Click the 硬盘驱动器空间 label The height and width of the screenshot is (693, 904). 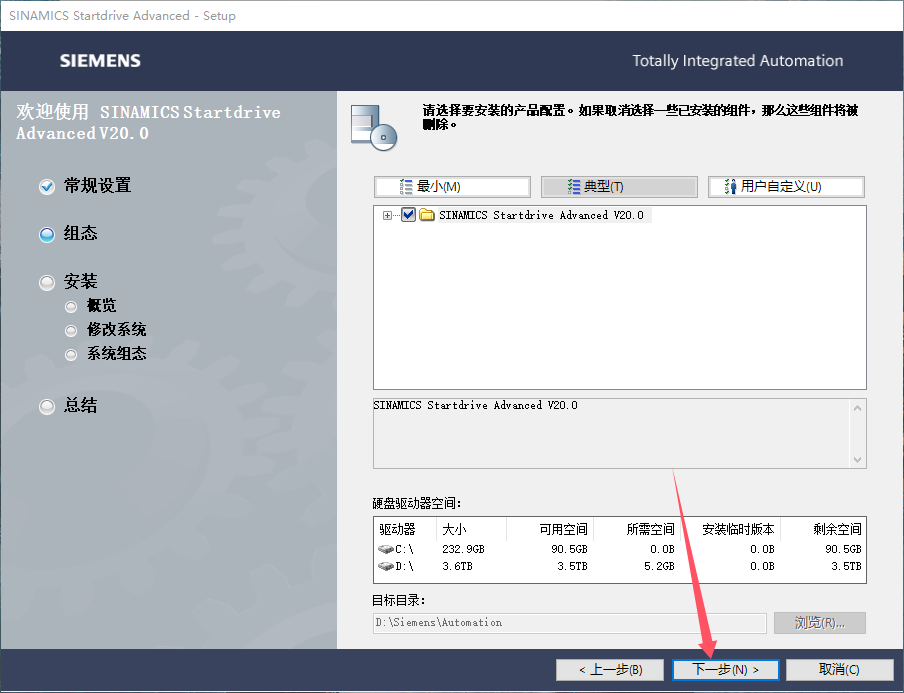(x=416, y=503)
